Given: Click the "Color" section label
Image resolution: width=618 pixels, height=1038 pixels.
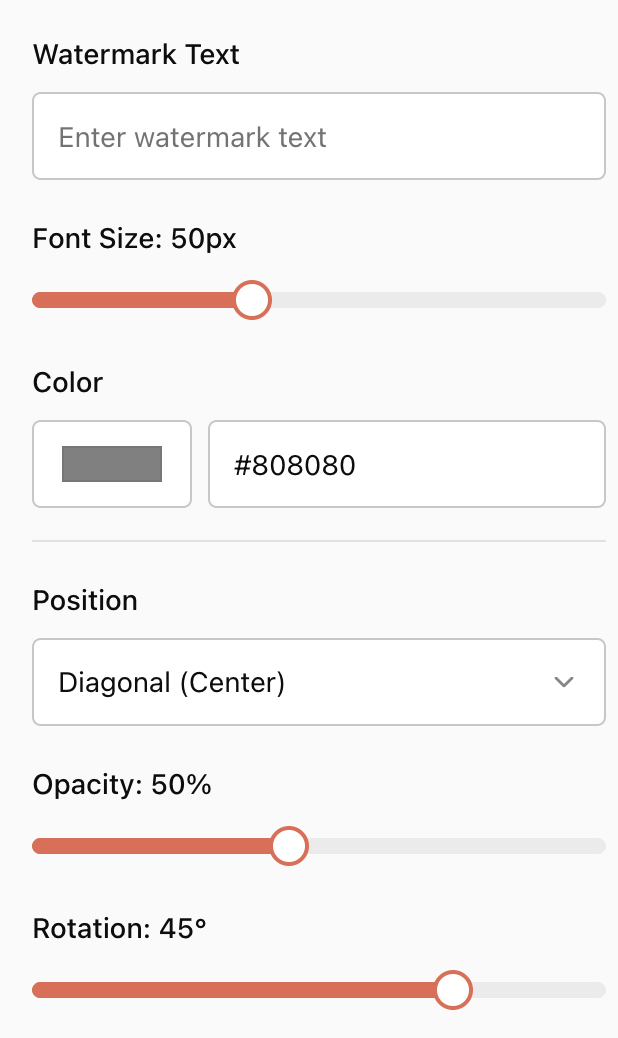Looking at the screenshot, I should 68,382.
